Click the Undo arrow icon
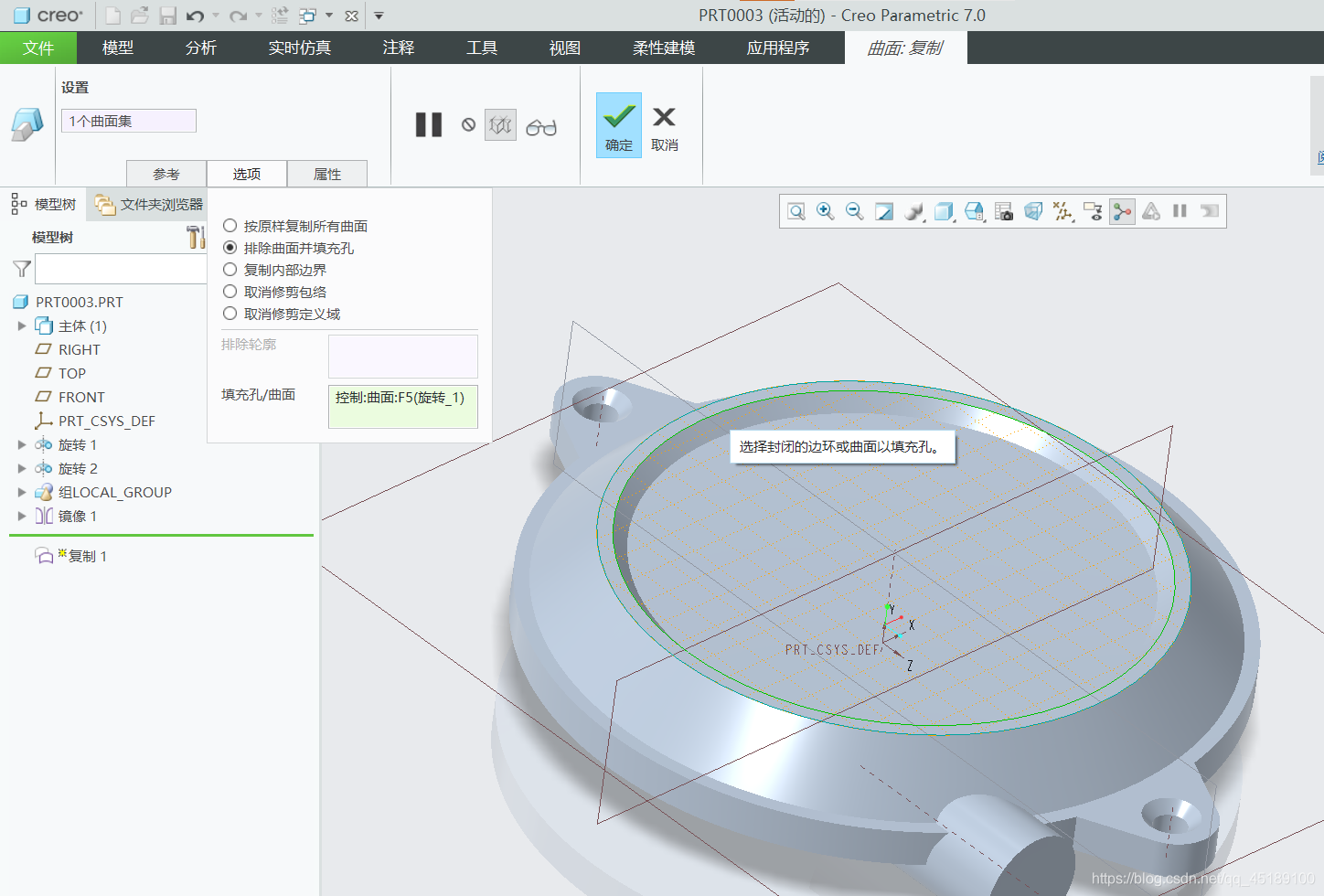Screen dimensions: 1324x896 [x=195, y=16]
